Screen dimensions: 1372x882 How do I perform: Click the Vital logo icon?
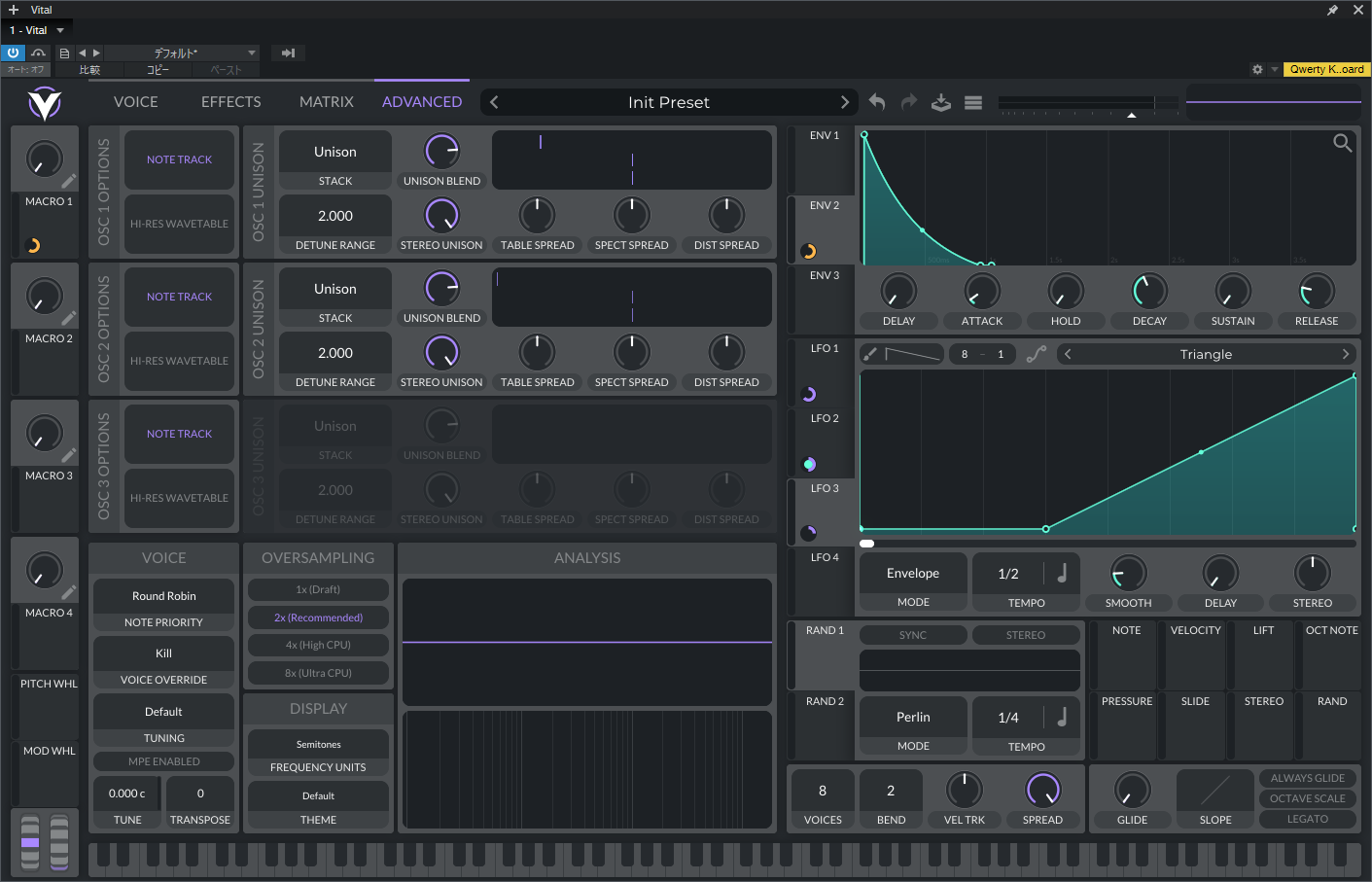[x=45, y=102]
